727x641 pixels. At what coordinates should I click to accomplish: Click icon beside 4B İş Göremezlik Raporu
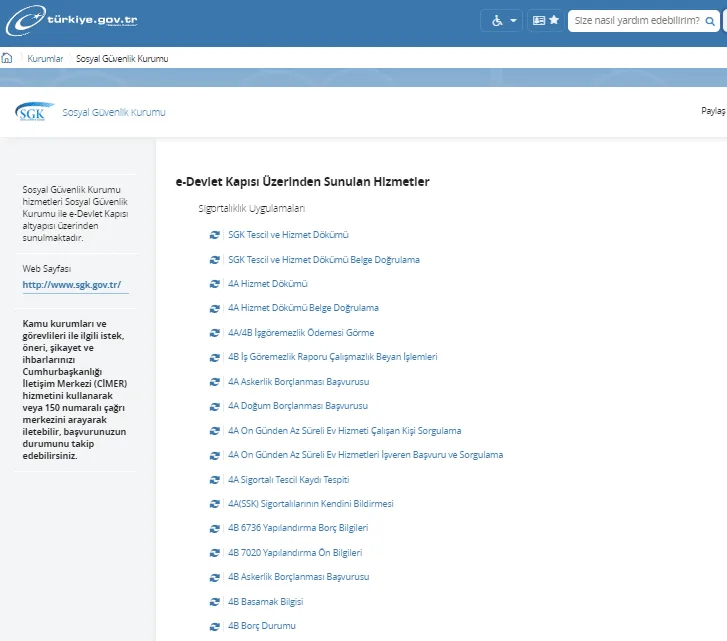click(x=215, y=357)
